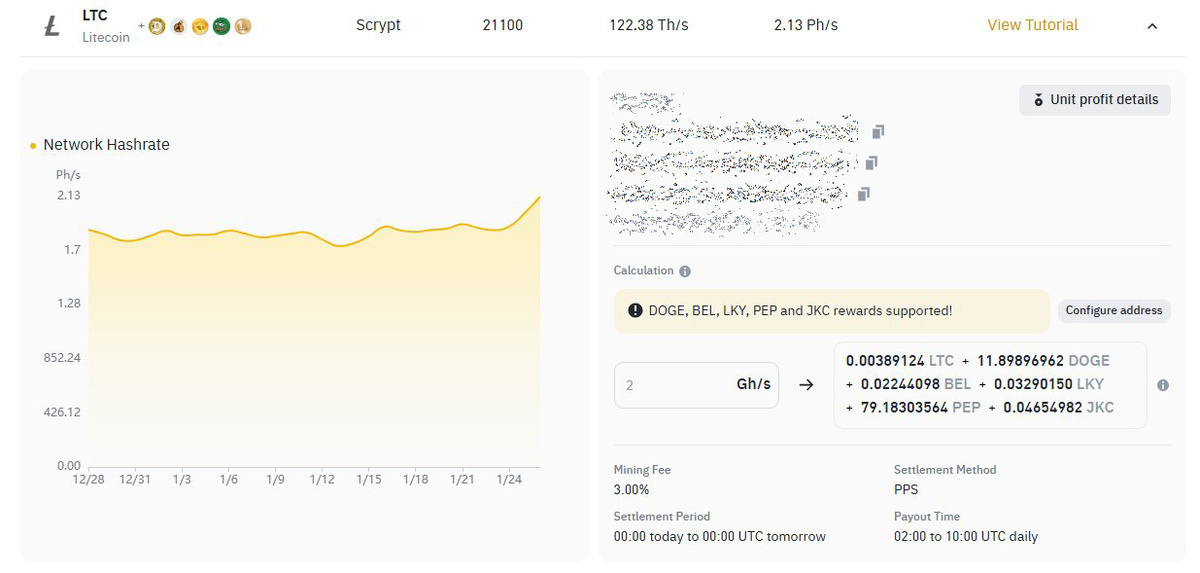1200x573 pixels.
Task: Copy the third mining address
Action: pos(863,193)
